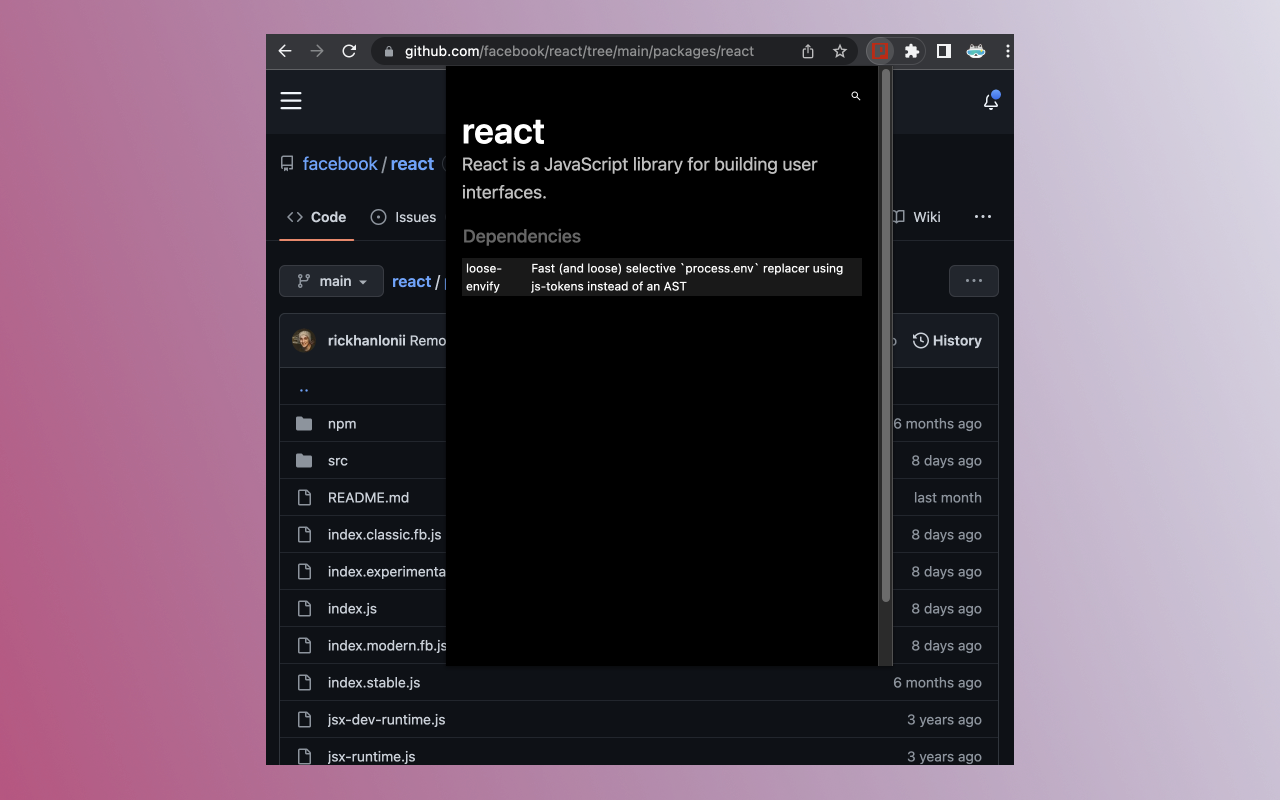
Task: View commit History
Action: tap(947, 341)
